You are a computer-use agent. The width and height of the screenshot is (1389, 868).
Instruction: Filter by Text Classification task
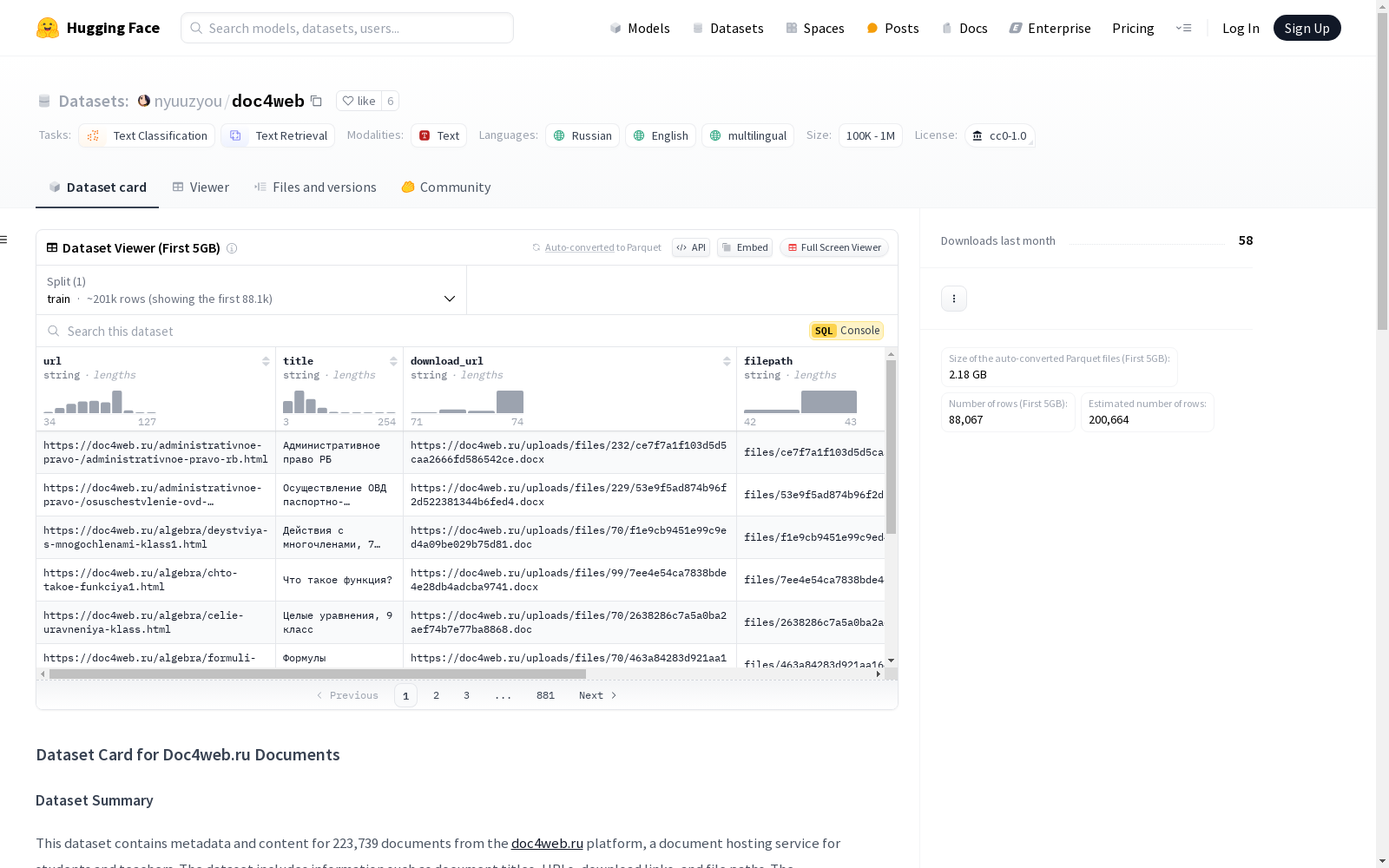(147, 135)
